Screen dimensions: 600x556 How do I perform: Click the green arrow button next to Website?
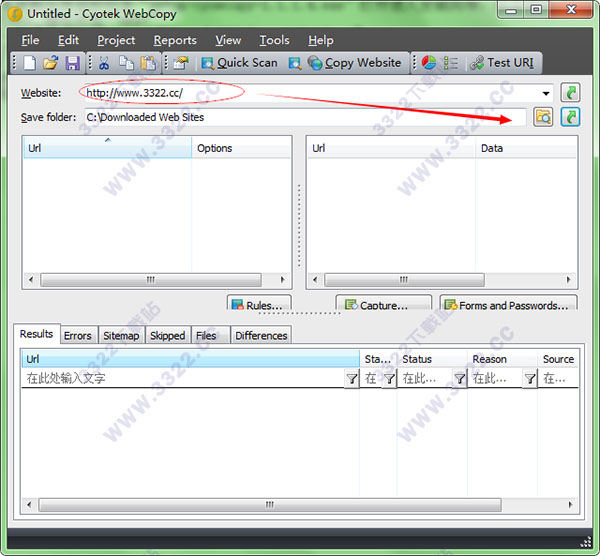[570, 92]
